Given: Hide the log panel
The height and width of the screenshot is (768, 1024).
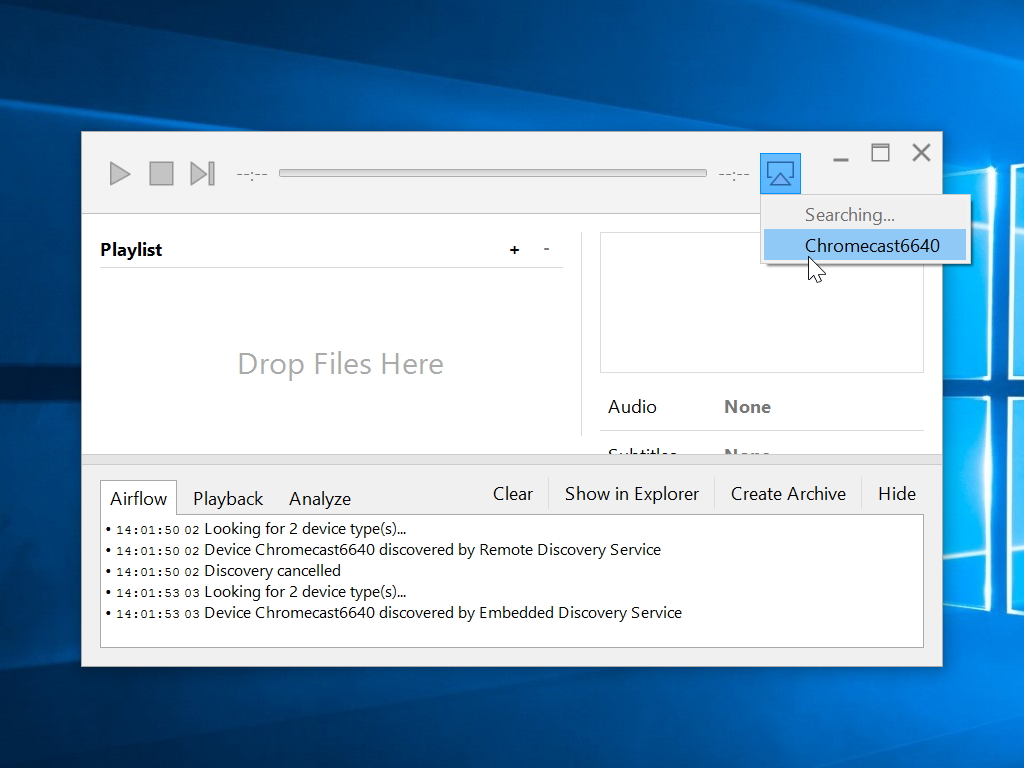Looking at the screenshot, I should tap(897, 494).
